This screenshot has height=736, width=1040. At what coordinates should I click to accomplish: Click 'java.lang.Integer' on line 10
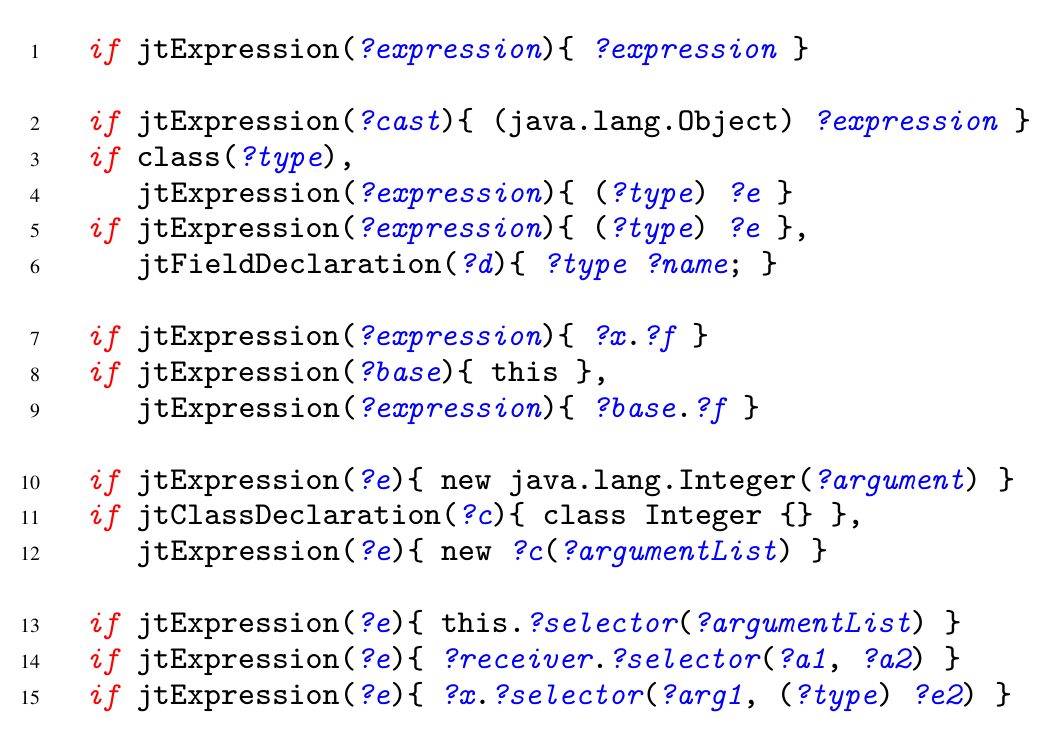pyautogui.click(x=651, y=480)
